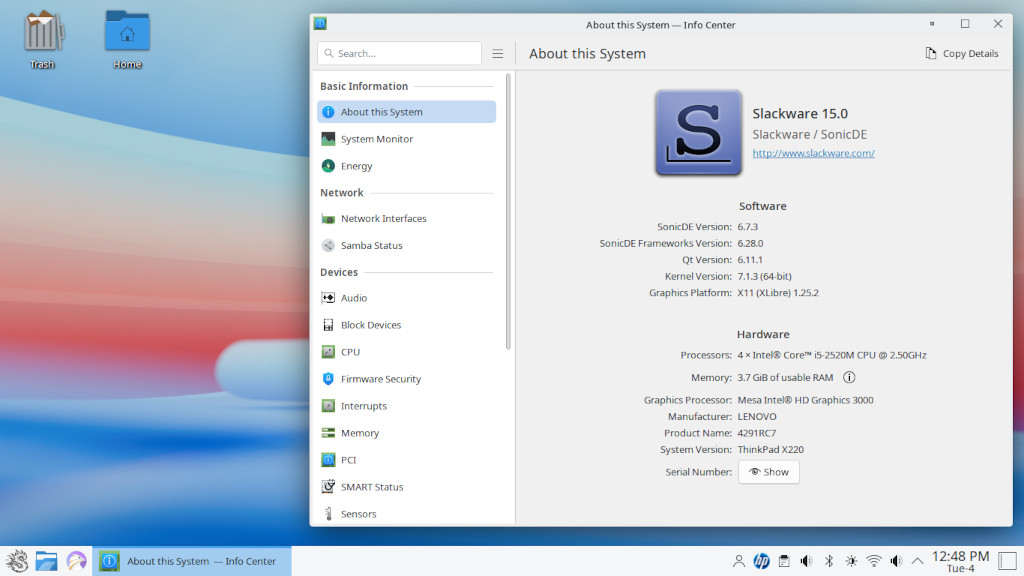Click the Slackware / SonicDE subtitle
1024x576 pixels.
pyautogui.click(x=810, y=135)
